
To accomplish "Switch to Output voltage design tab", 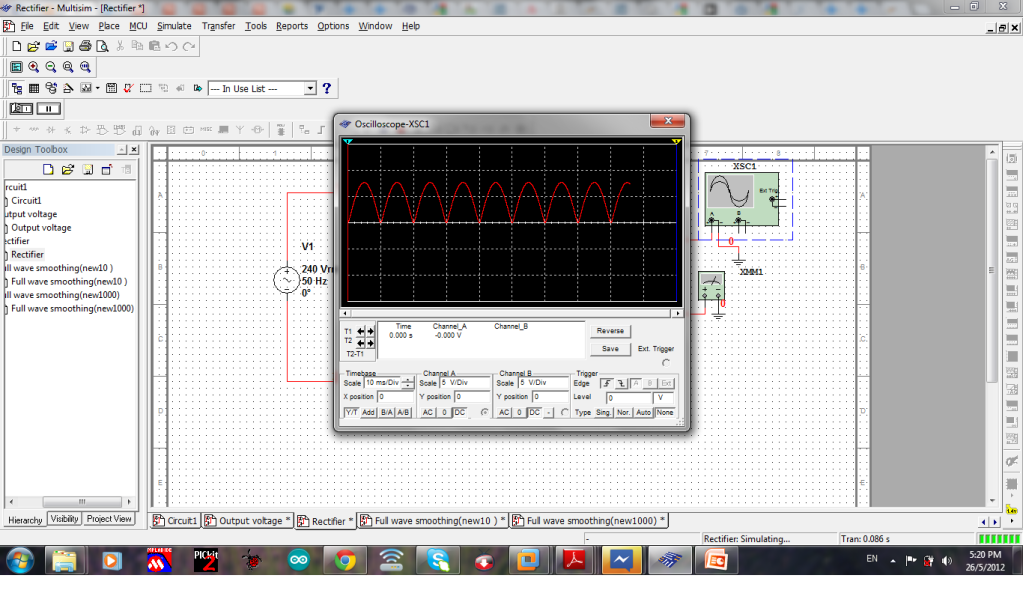I will (247, 521).
